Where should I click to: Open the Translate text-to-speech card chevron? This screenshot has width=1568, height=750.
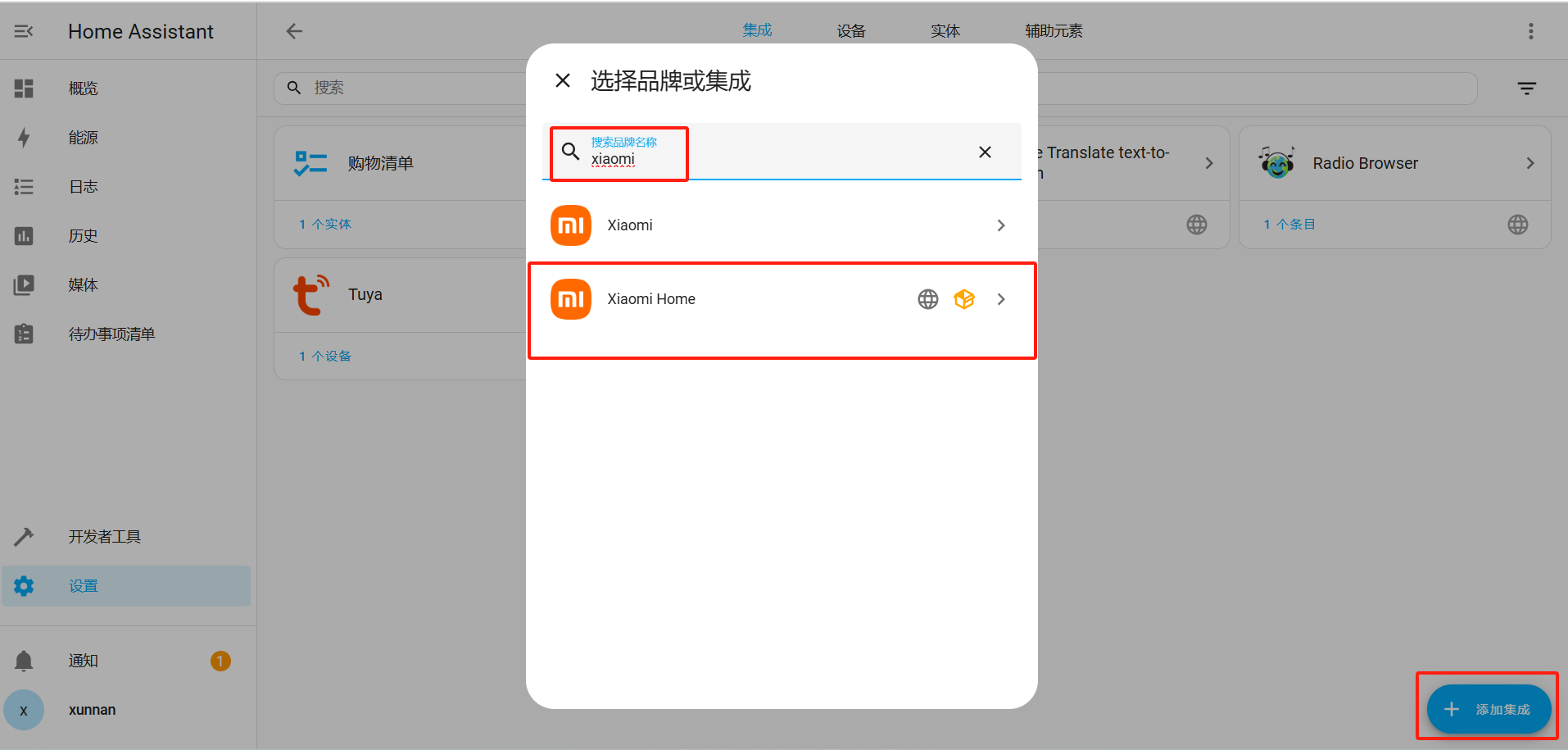[x=1209, y=163]
